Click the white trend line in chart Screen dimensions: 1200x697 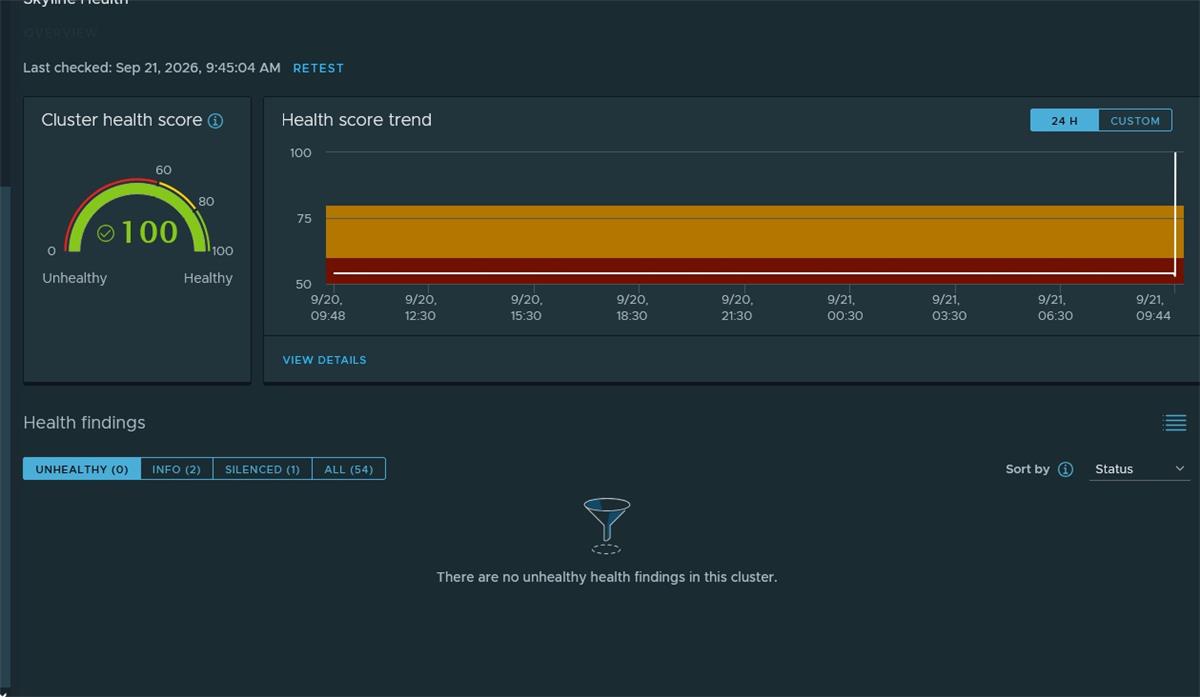[x=754, y=273]
